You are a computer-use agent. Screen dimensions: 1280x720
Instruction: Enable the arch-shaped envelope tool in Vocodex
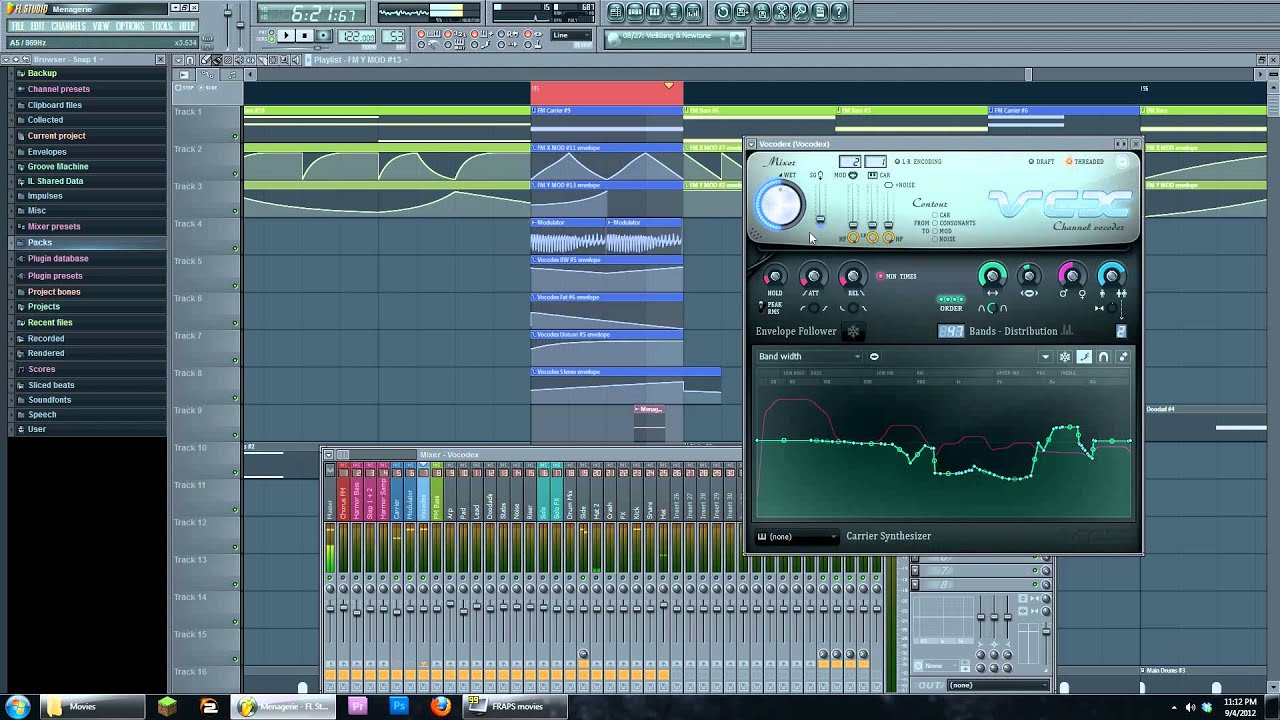(x=1104, y=357)
